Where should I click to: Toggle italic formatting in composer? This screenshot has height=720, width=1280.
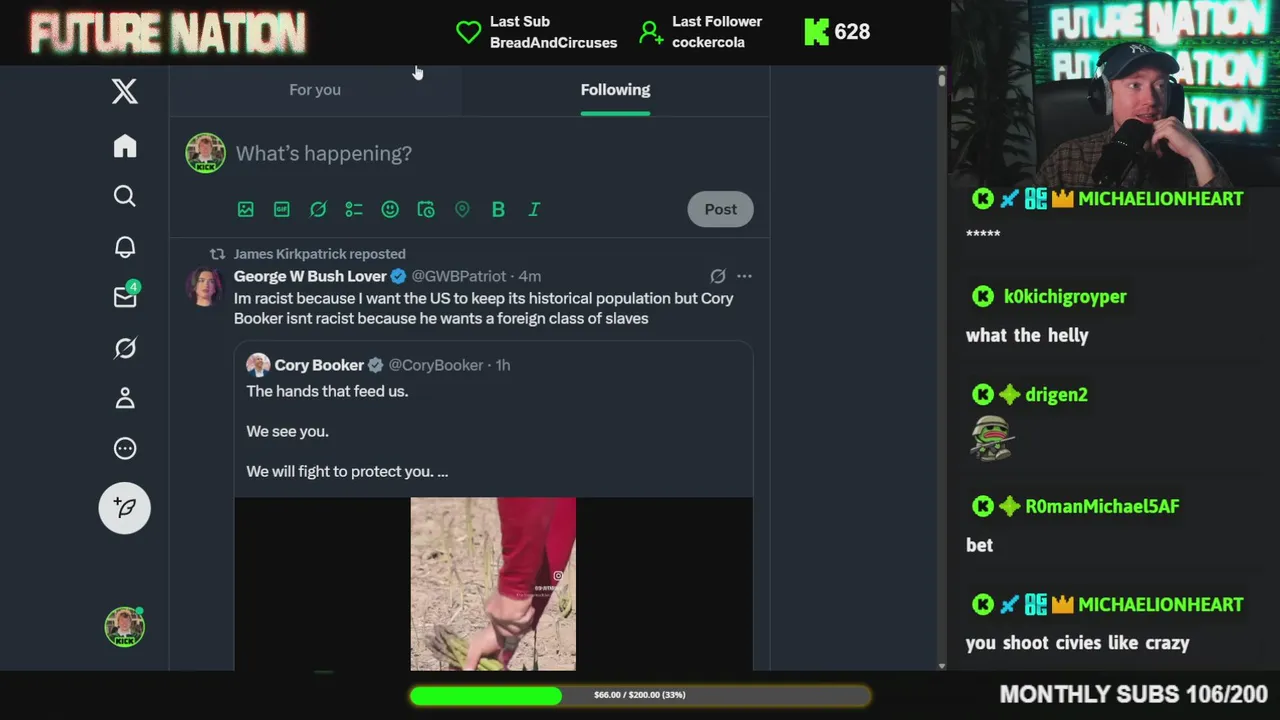pos(534,209)
